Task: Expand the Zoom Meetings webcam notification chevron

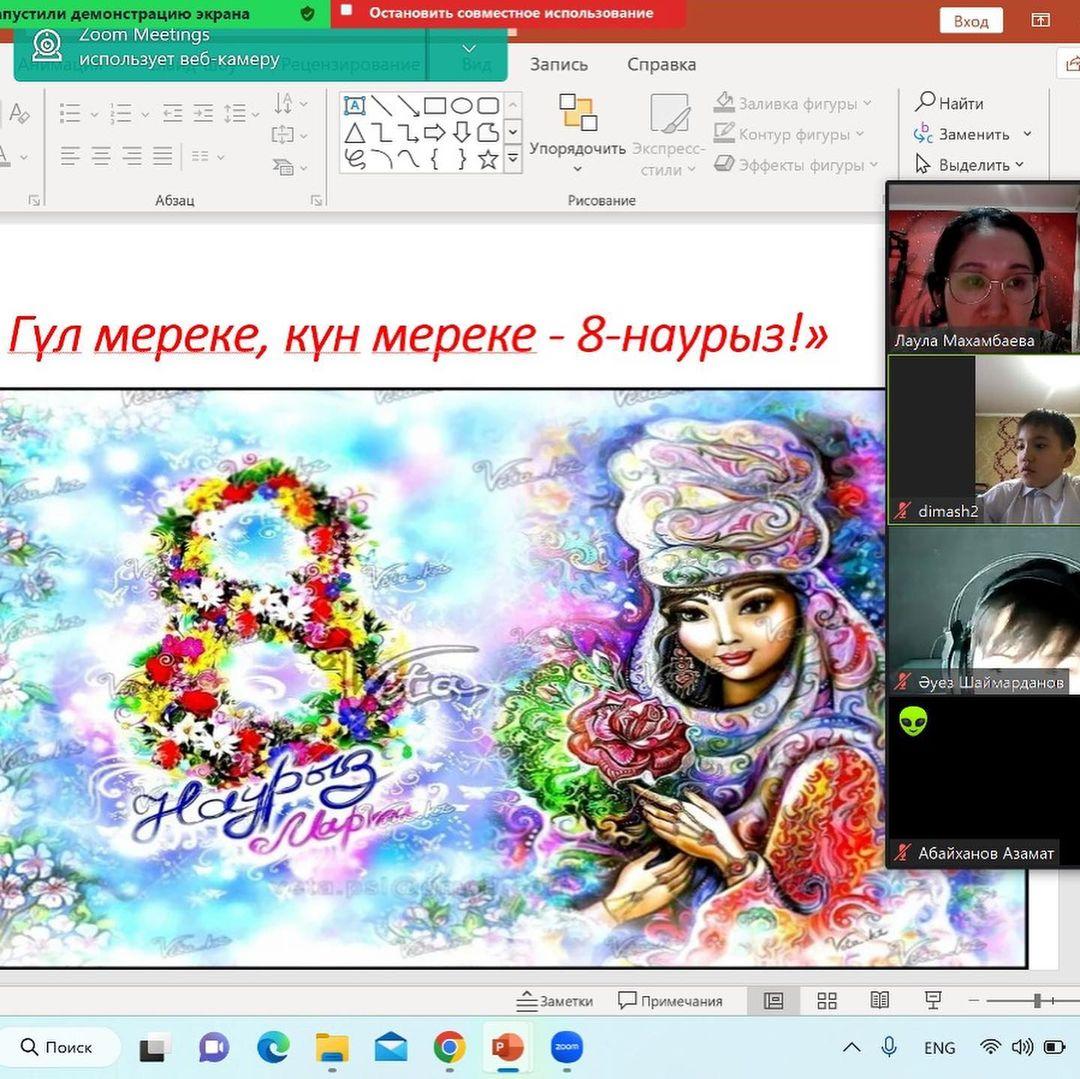Action: (x=468, y=48)
